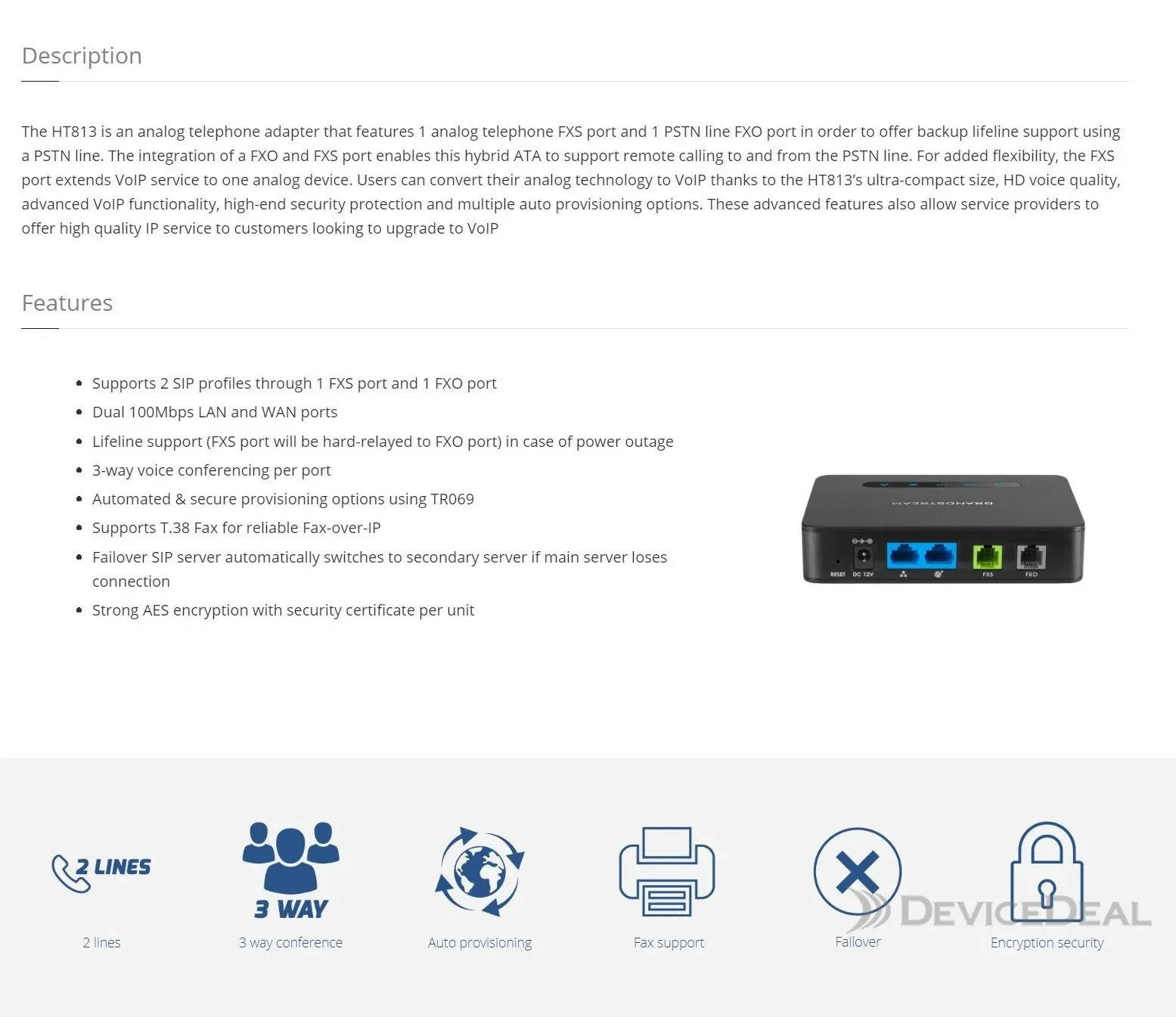Click the printer fax support icon
The width and height of the screenshot is (1176, 1017).
point(667,871)
